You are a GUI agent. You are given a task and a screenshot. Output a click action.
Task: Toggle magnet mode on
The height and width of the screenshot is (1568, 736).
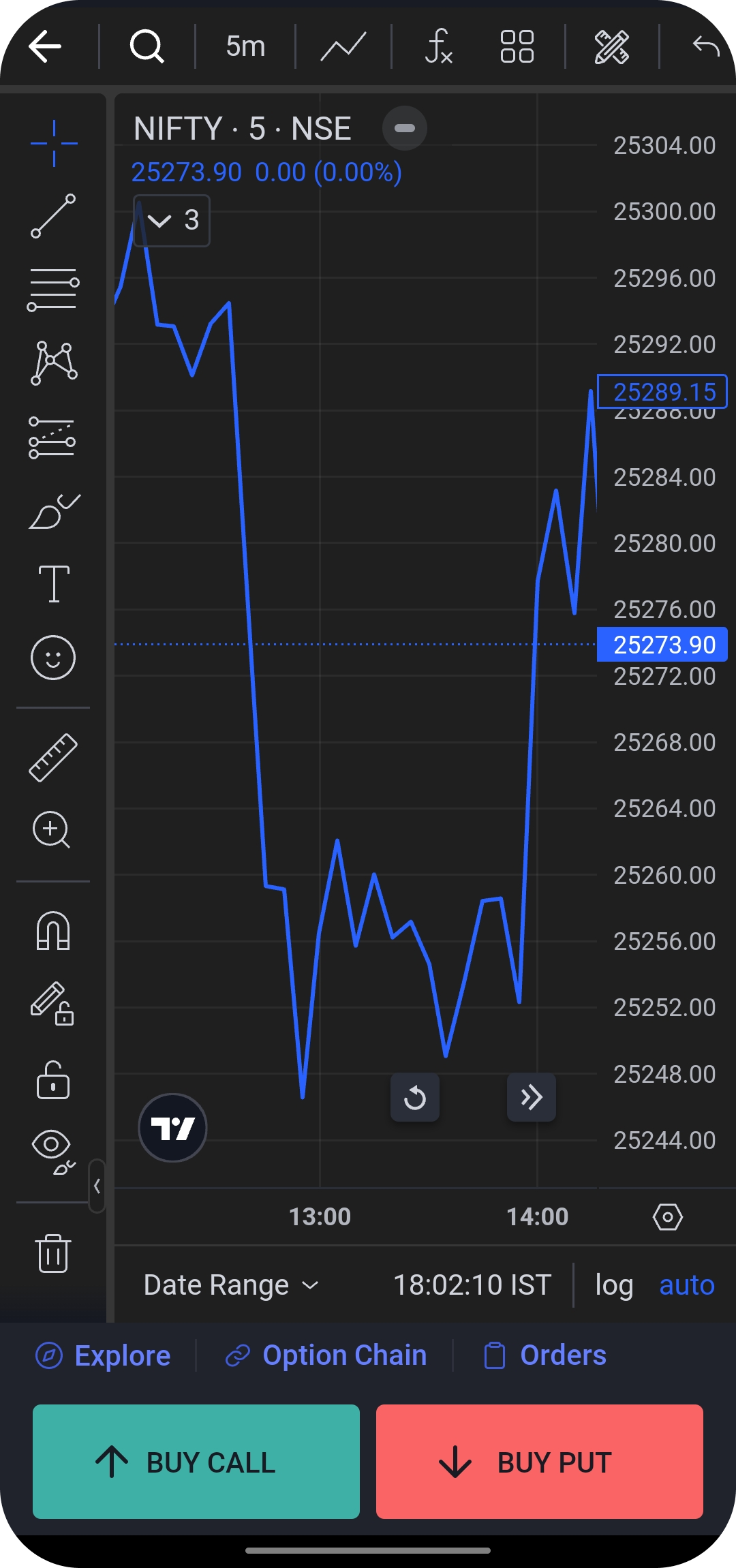coord(53,930)
